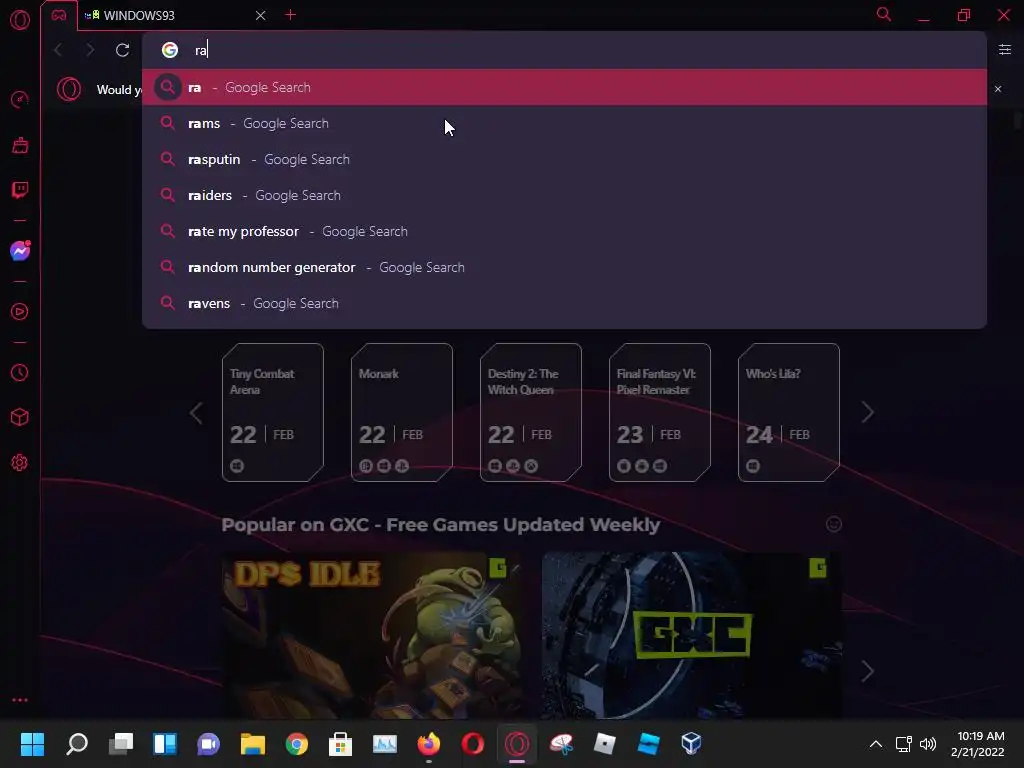
Task: Open VirtualBox from taskbar
Action: (x=691, y=743)
